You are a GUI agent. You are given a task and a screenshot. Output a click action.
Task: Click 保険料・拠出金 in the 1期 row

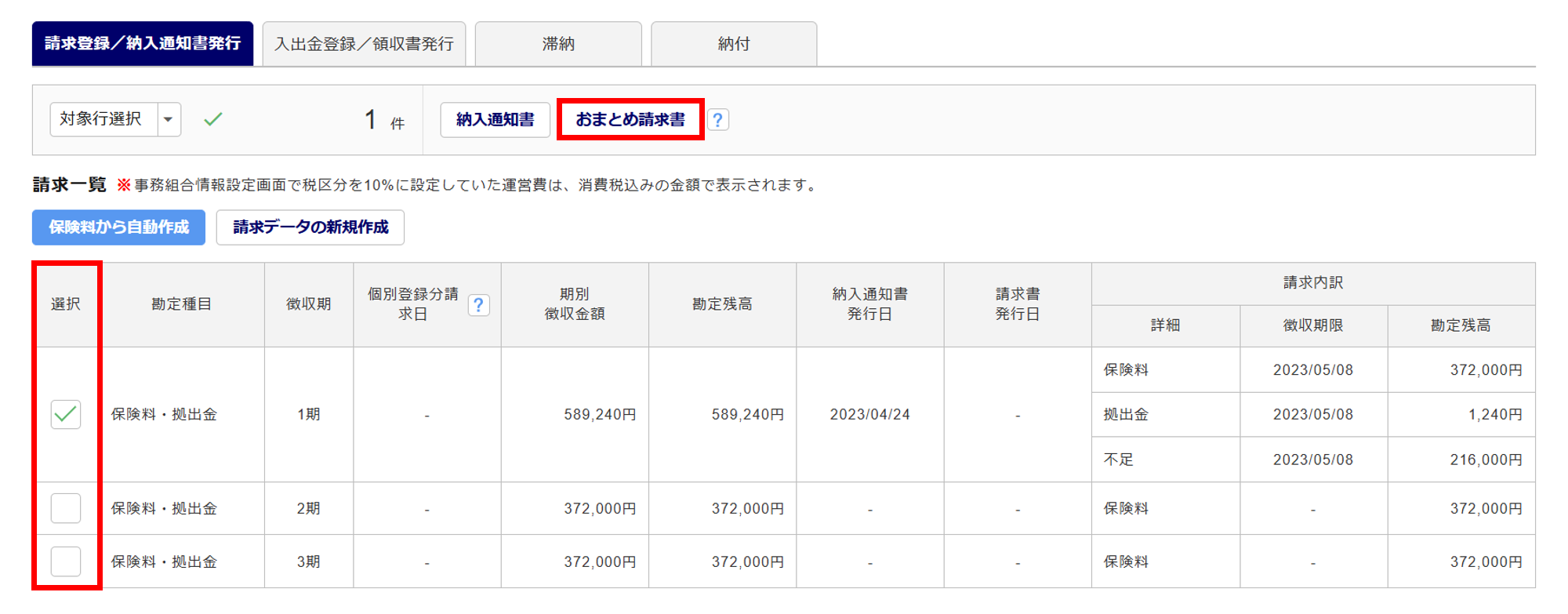point(164,414)
